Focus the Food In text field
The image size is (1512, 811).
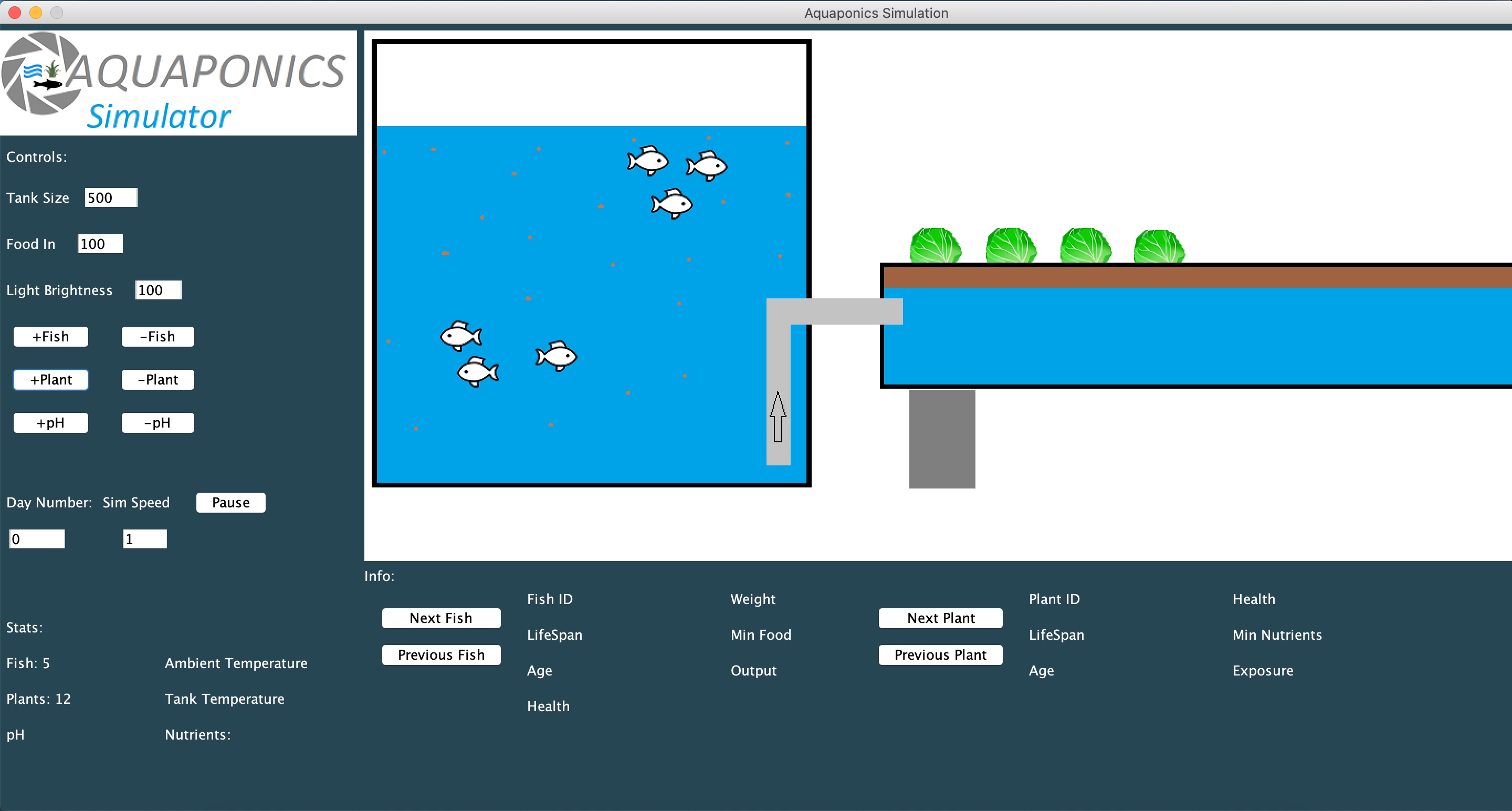click(100, 244)
